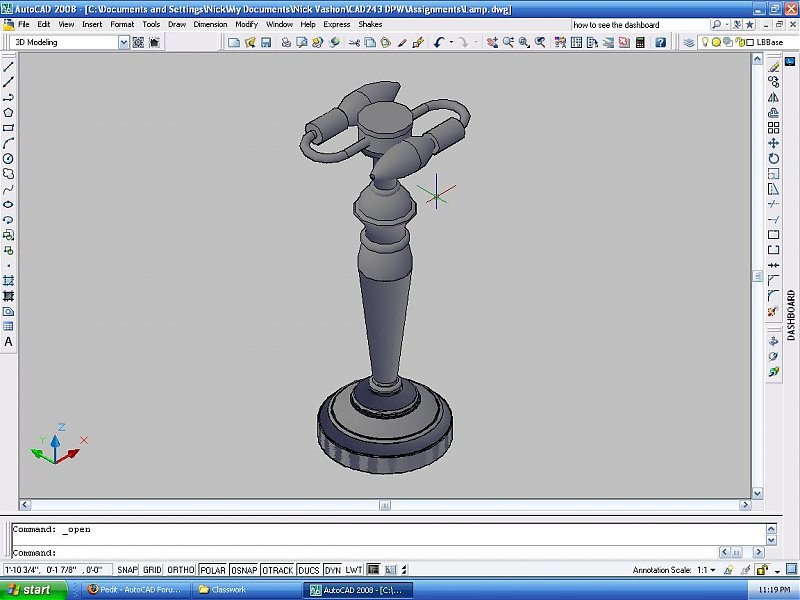Click the Copy object modify tool
Viewport: 800px width, 600px height.
click(x=774, y=82)
